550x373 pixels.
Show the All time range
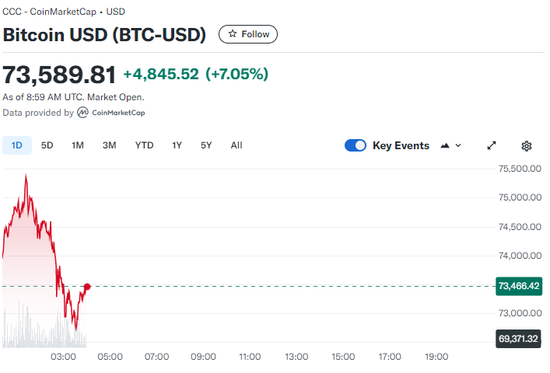(236, 145)
